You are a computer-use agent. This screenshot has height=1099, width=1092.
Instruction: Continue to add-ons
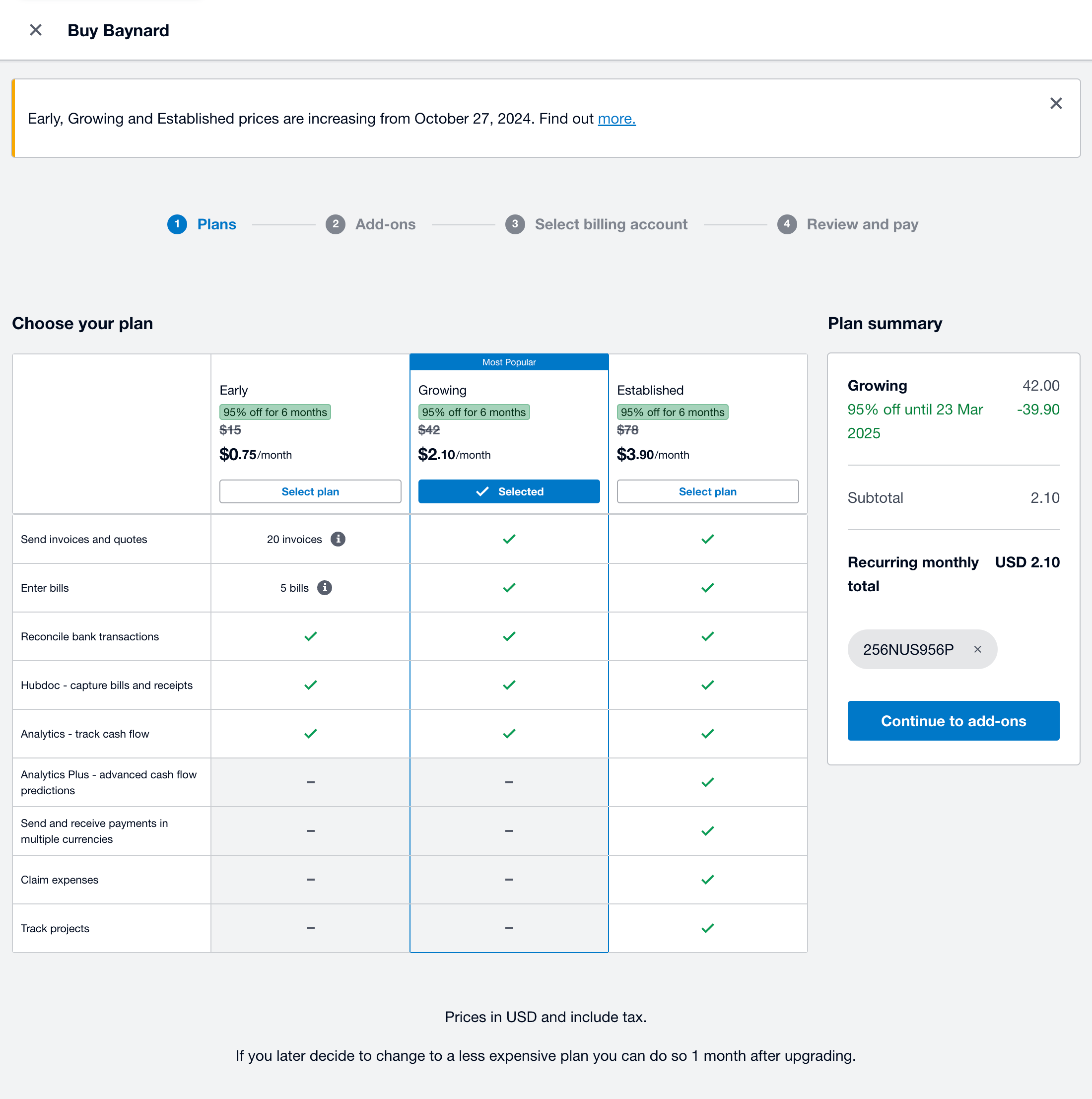pyautogui.click(x=953, y=721)
